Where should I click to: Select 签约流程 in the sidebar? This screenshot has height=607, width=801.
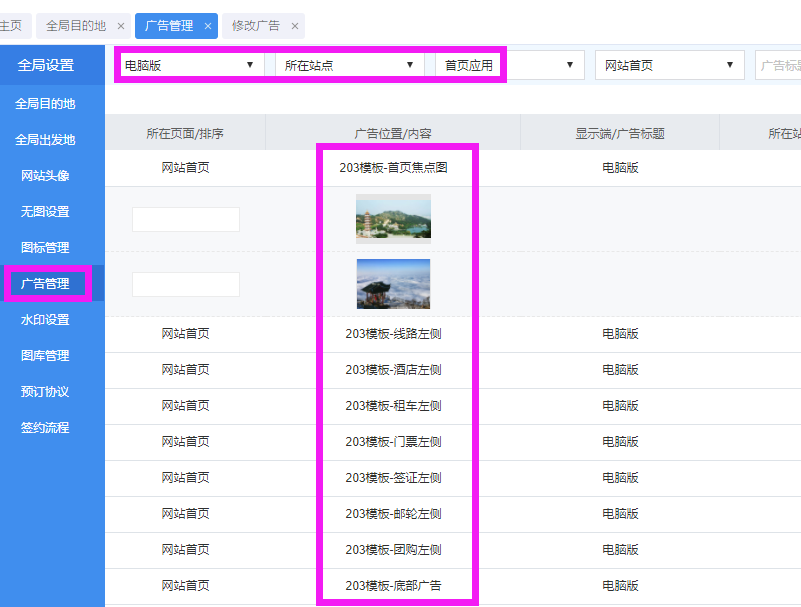click(x=46, y=428)
